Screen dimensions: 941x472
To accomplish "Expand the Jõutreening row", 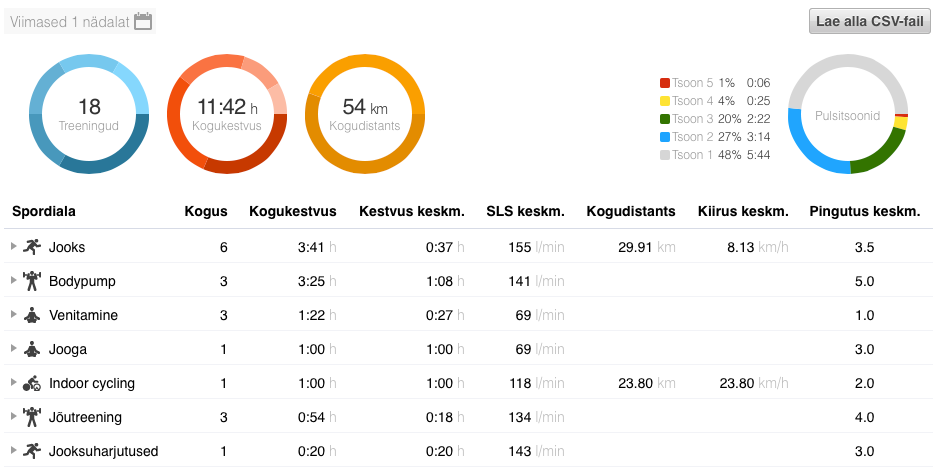I will (x=13, y=416).
